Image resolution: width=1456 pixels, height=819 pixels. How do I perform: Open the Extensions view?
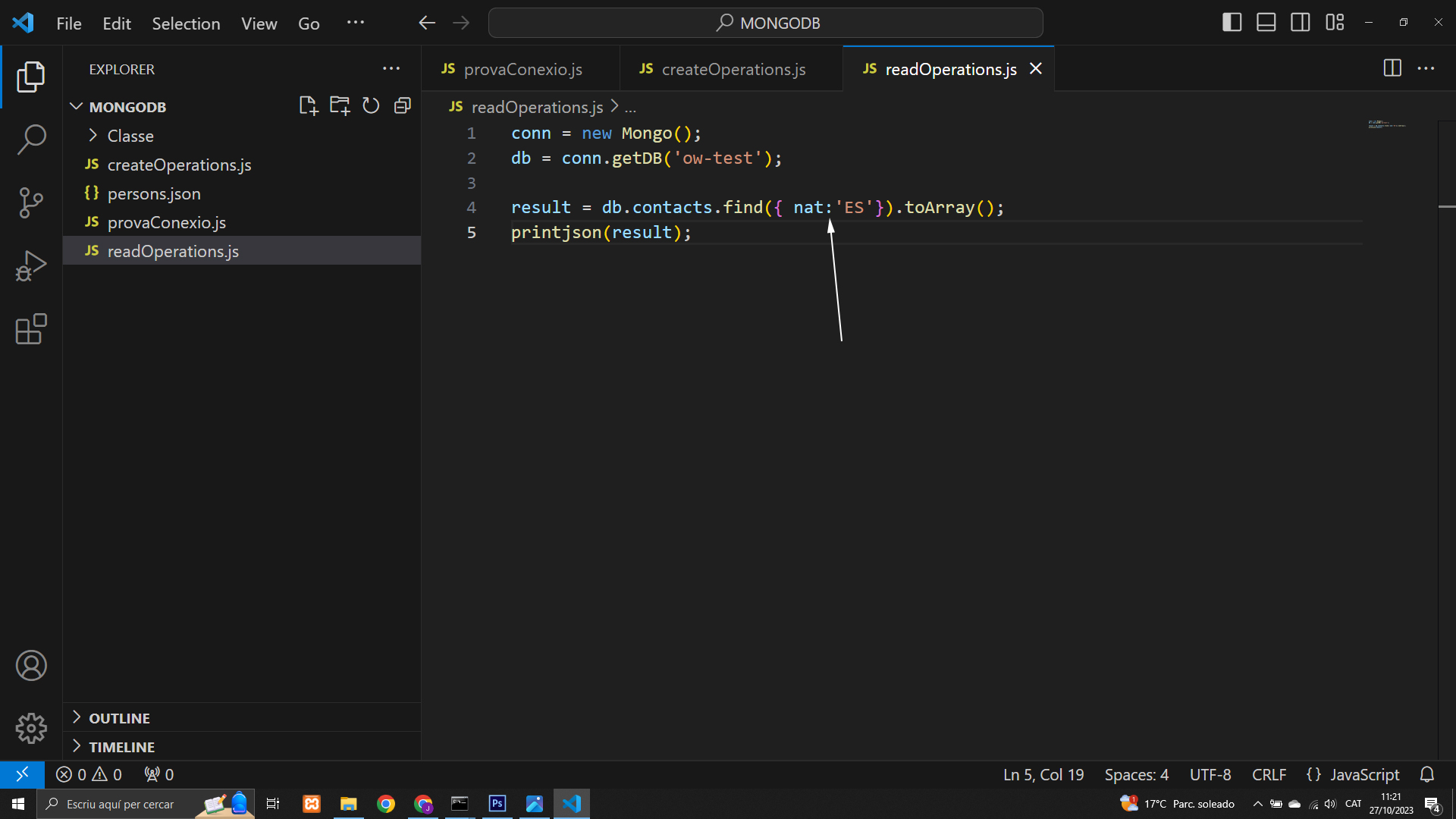coord(31,329)
